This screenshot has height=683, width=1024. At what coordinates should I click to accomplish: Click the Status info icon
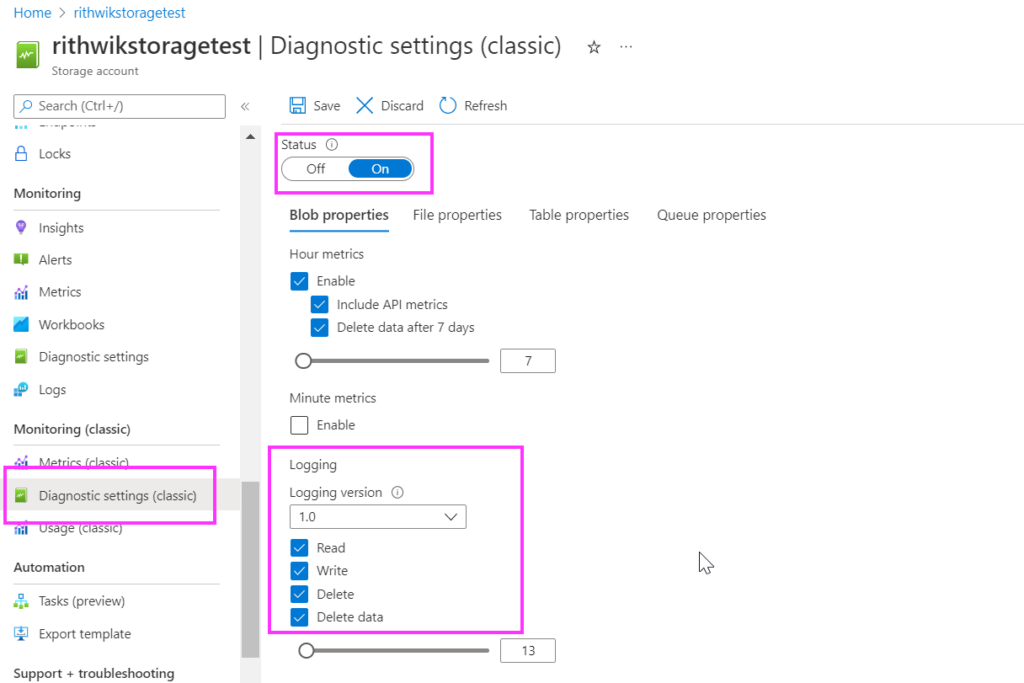pyautogui.click(x=332, y=144)
